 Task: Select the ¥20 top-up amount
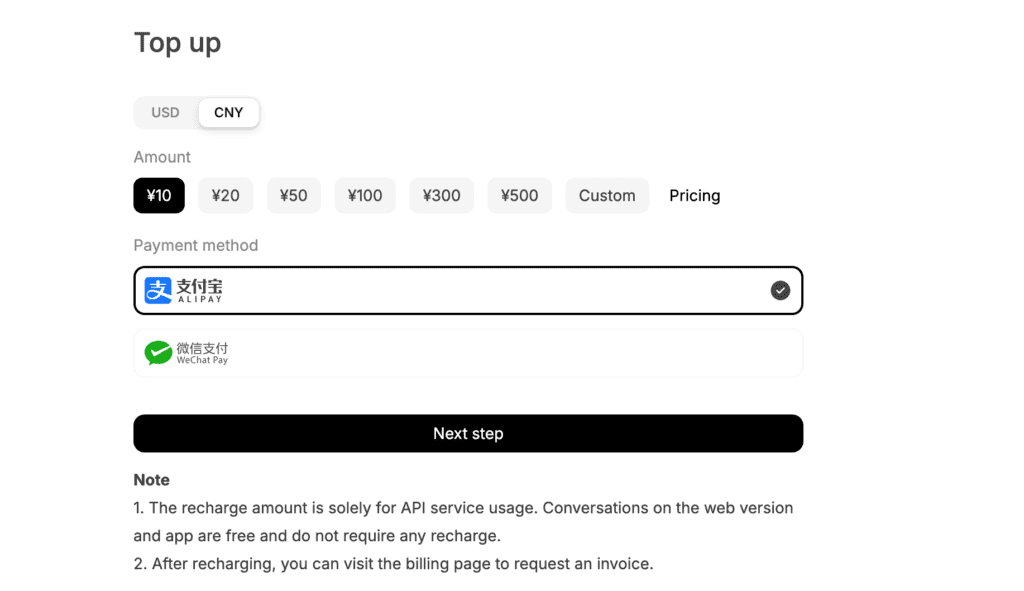(x=225, y=196)
